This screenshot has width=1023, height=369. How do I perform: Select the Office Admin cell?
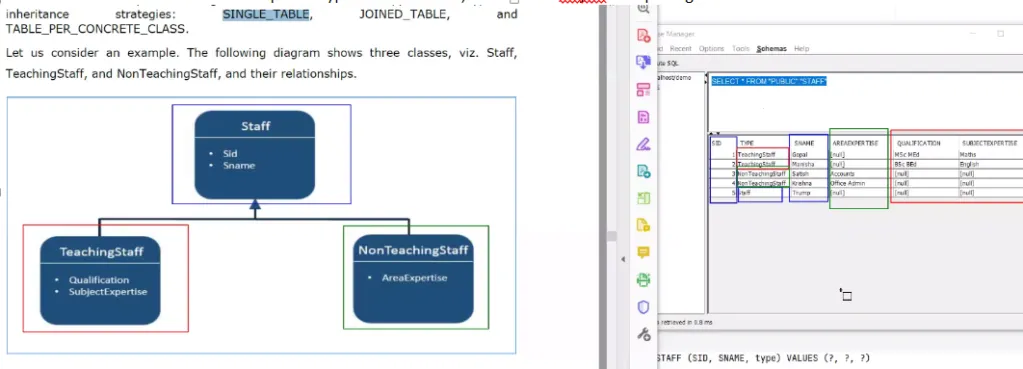tap(847, 183)
